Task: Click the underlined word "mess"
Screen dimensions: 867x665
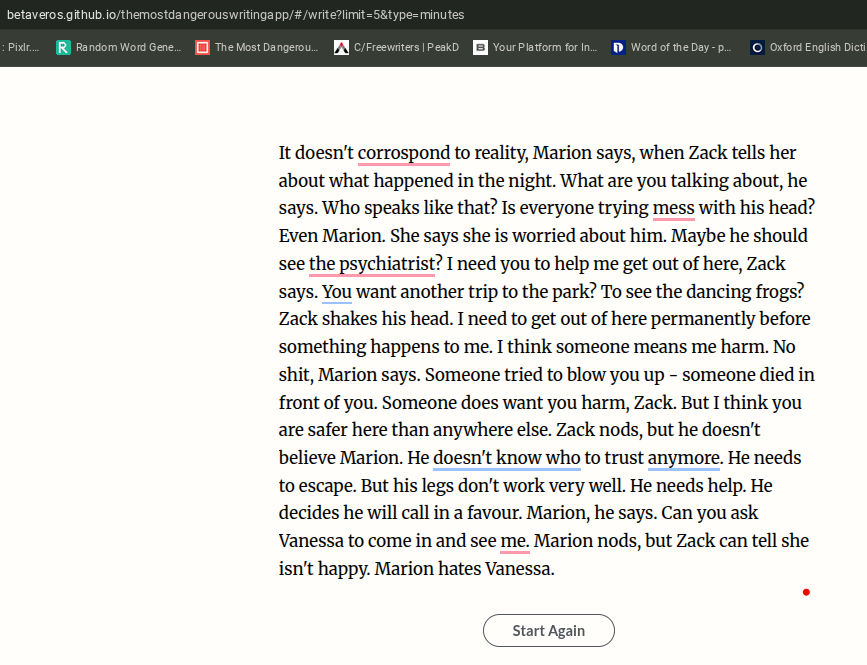Action: tap(673, 208)
